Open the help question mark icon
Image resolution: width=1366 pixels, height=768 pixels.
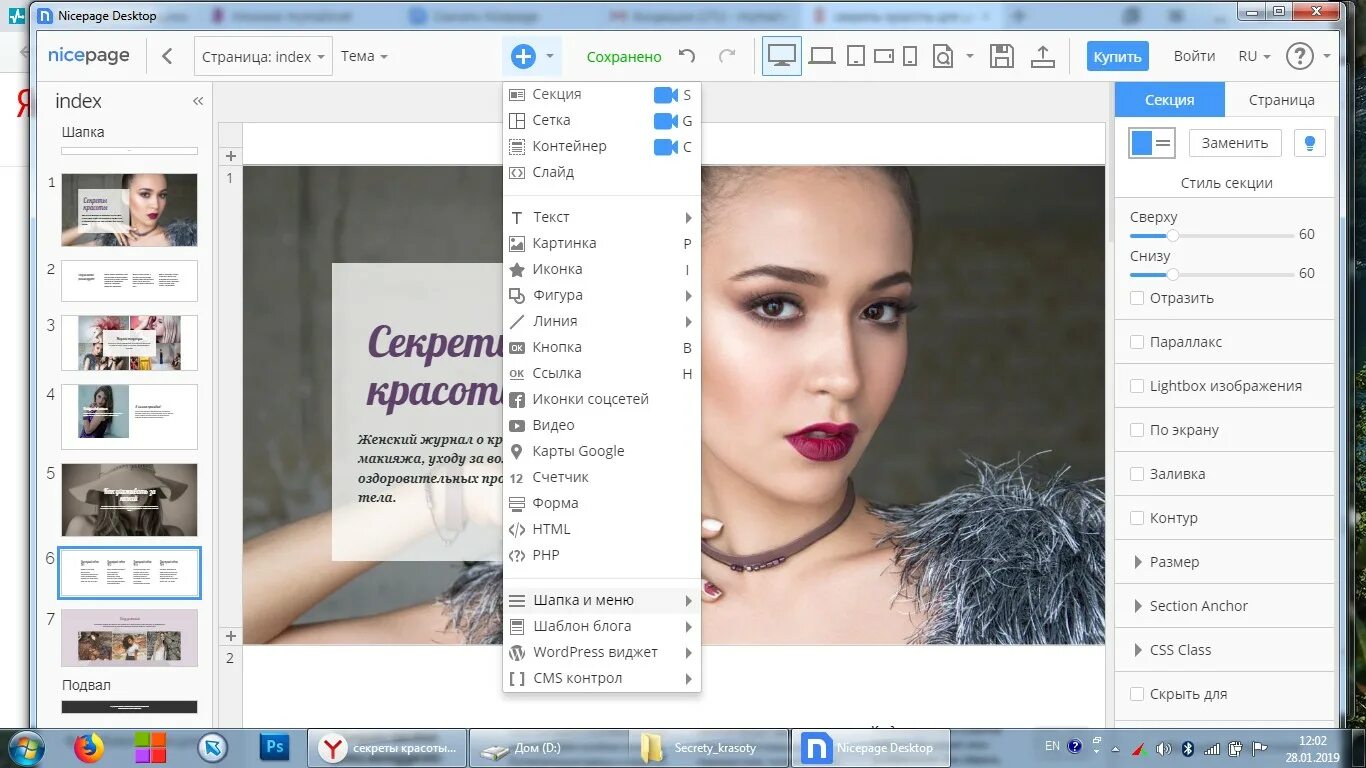coord(1299,57)
